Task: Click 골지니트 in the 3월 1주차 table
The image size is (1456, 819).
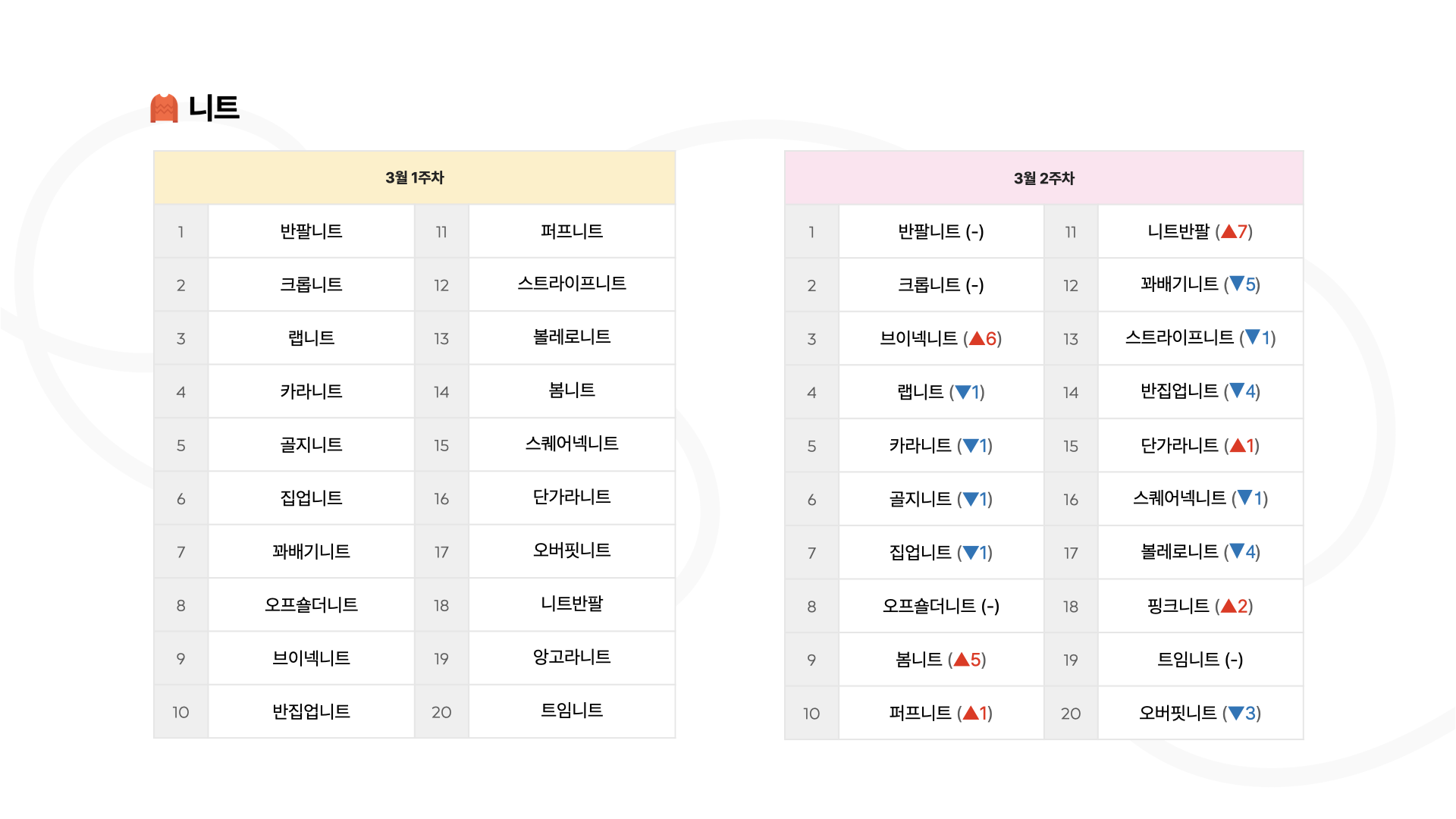Action: (311, 444)
